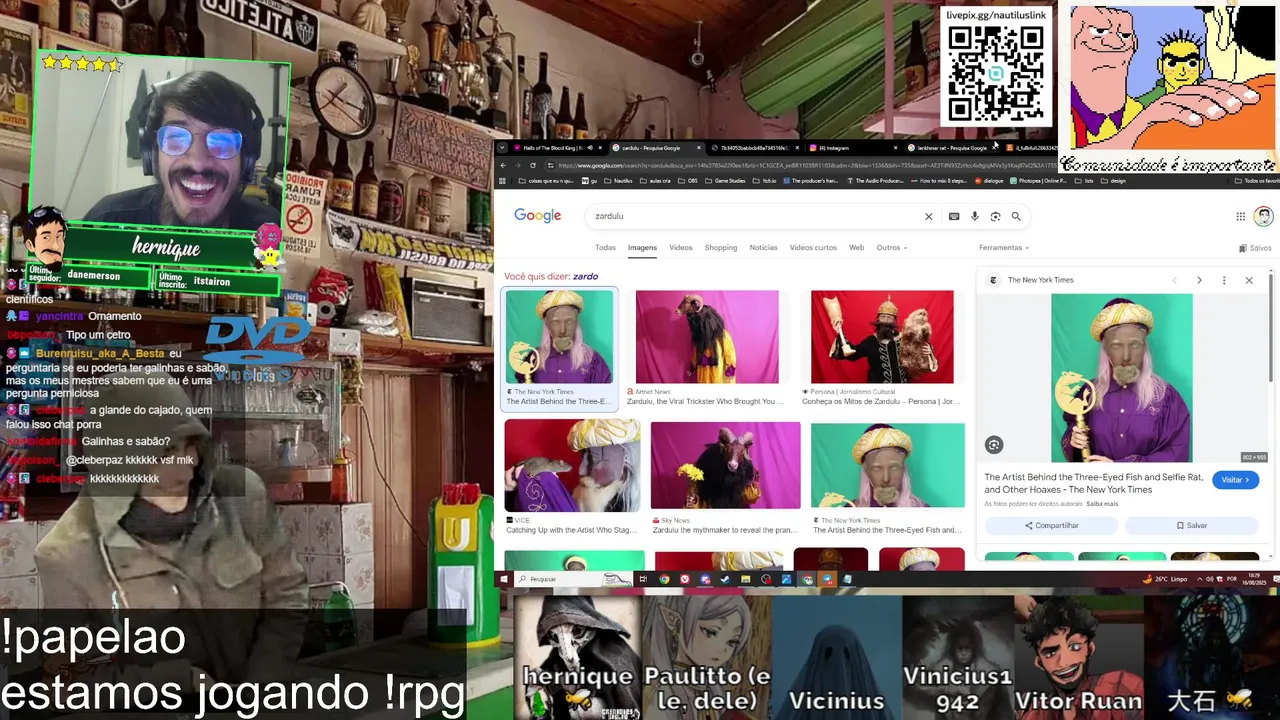Reload the page in the browser toolbar
Screen dimensions: 1280x720
(x=533, y=165)
